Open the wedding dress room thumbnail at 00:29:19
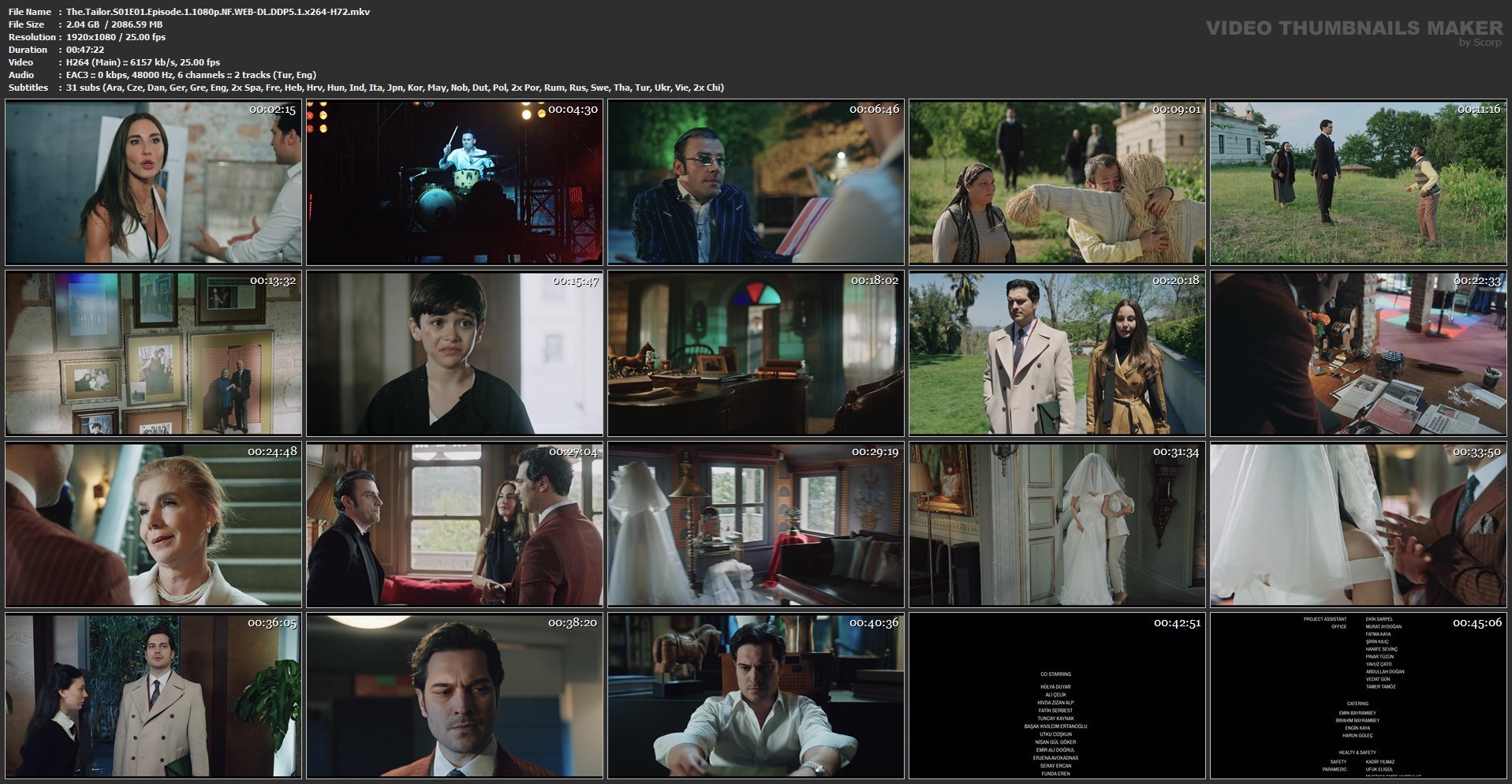The height and width of the screenshot is (784, 1512). click(756, 525)
